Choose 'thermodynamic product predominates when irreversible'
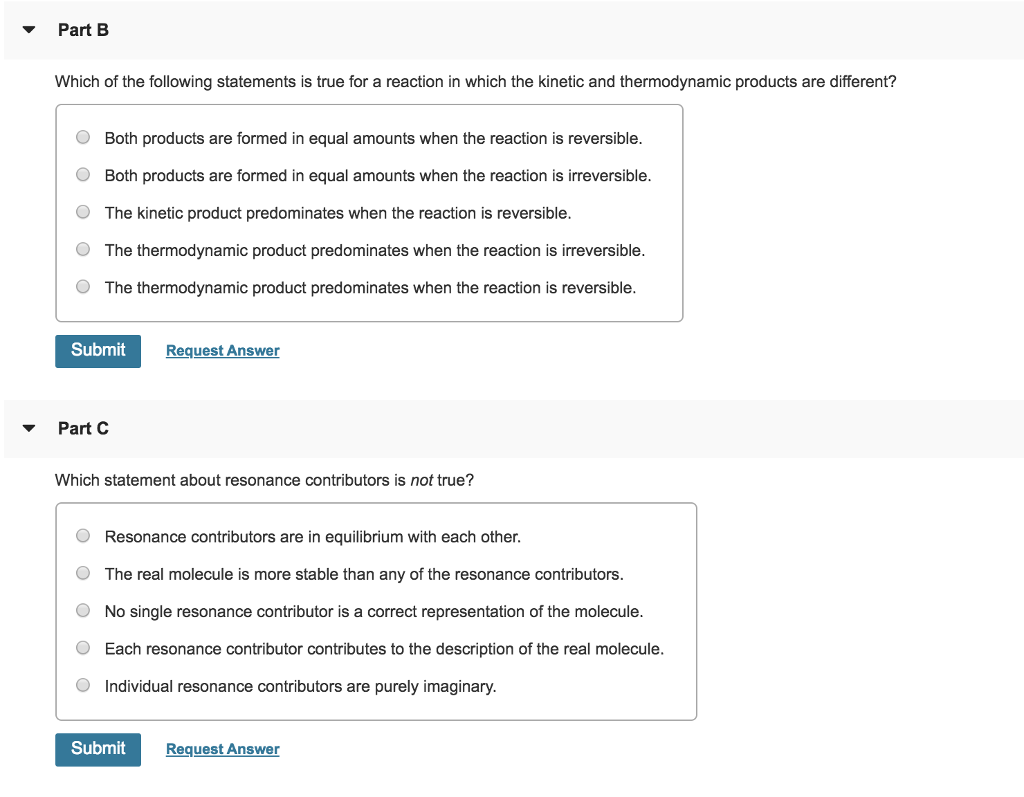 [83, 249]
